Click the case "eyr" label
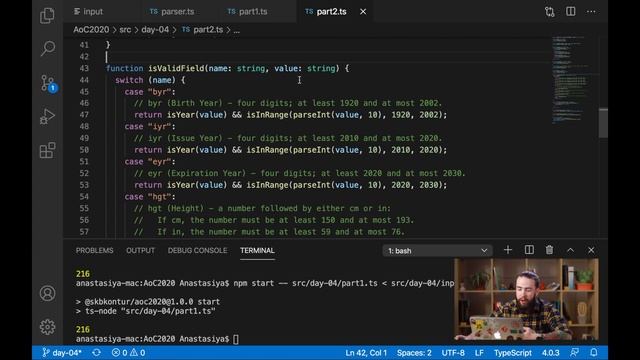Viewport: 640px width, 360px height. pos(150,162)
